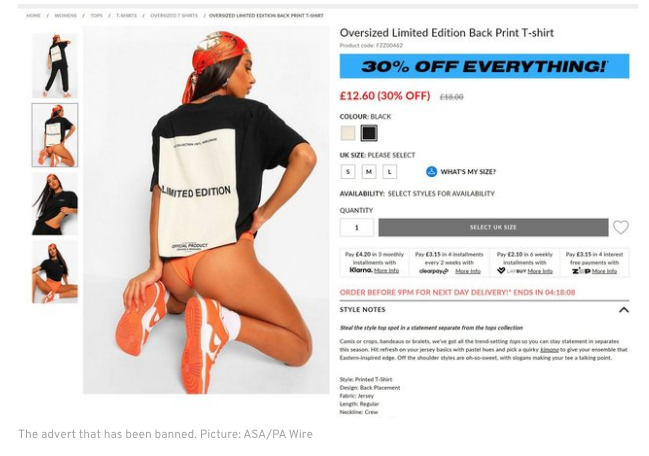
Task: Click the Select UK Size button
Action: tap(493, 227)
